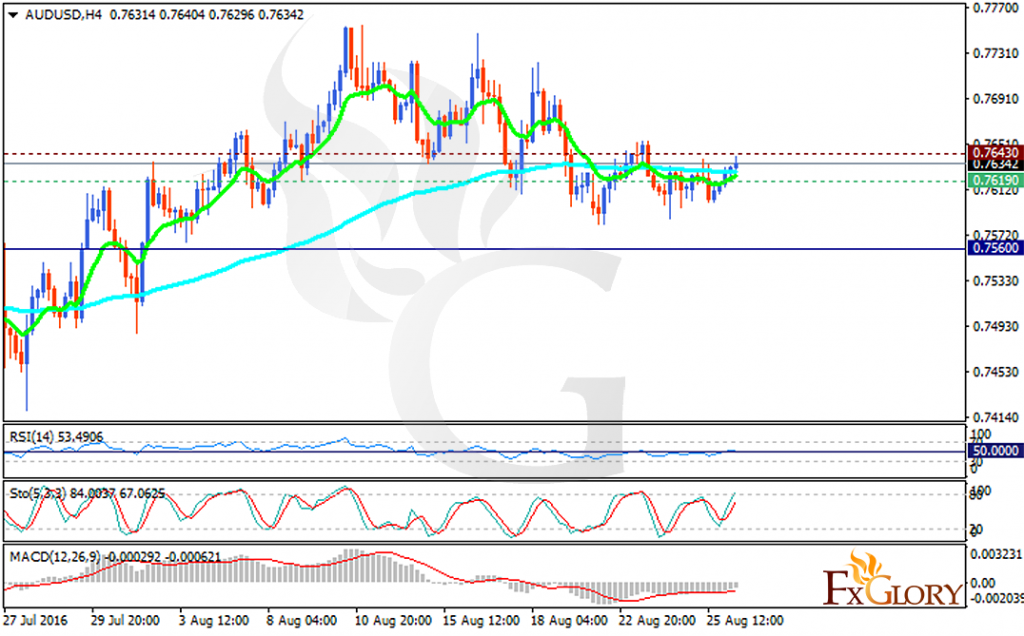Viewport: 1024px width, 636px height.
Task: Click the 0.75600 blue support price label
Action: pyautogui.click(x=995, y=248)
